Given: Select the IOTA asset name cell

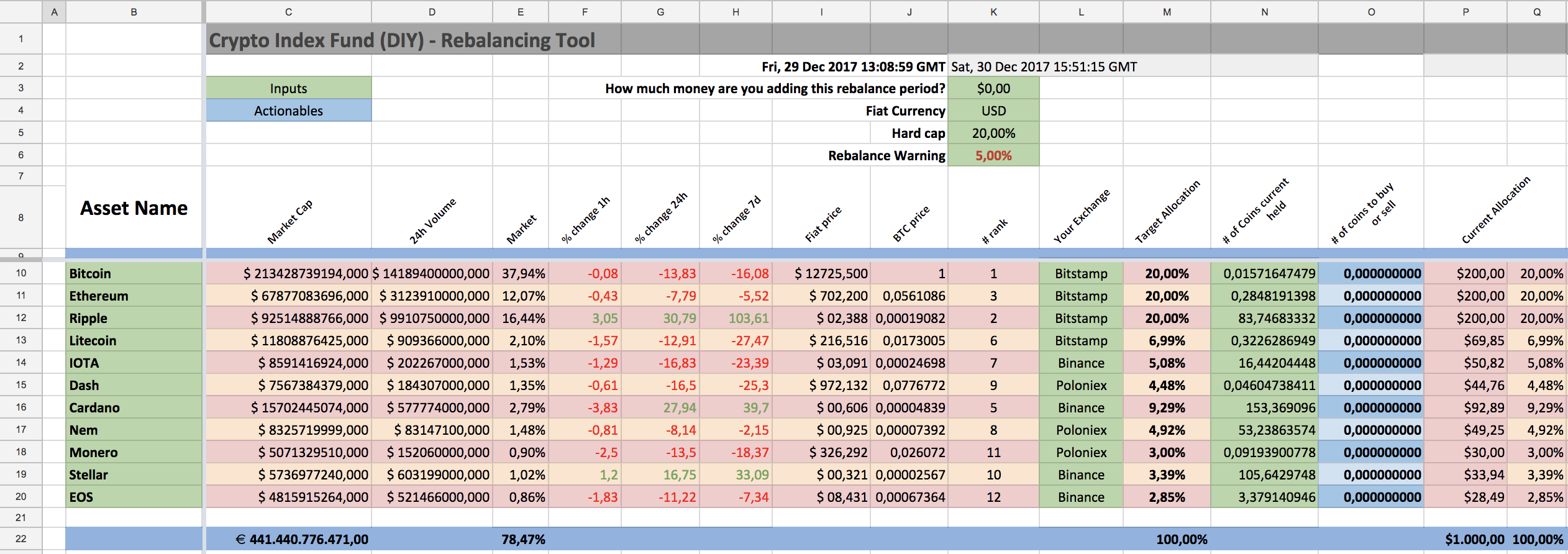Looking at the screenshot, I should coord(134,363).
